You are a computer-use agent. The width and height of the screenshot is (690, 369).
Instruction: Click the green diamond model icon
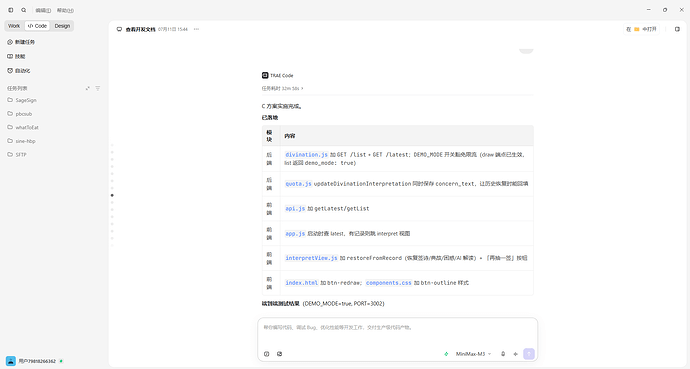[x=446, y=354]
